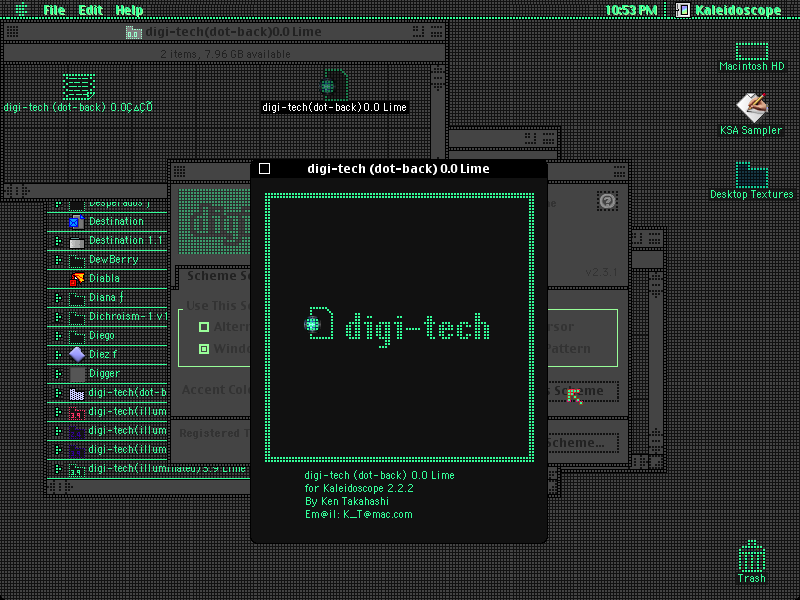Image resolution: width=800 pixels, height=600 pixels.
Task: Select the highlighted digi-tech scheme file icon
Action: pyautogui.click(x=334, y=85)
